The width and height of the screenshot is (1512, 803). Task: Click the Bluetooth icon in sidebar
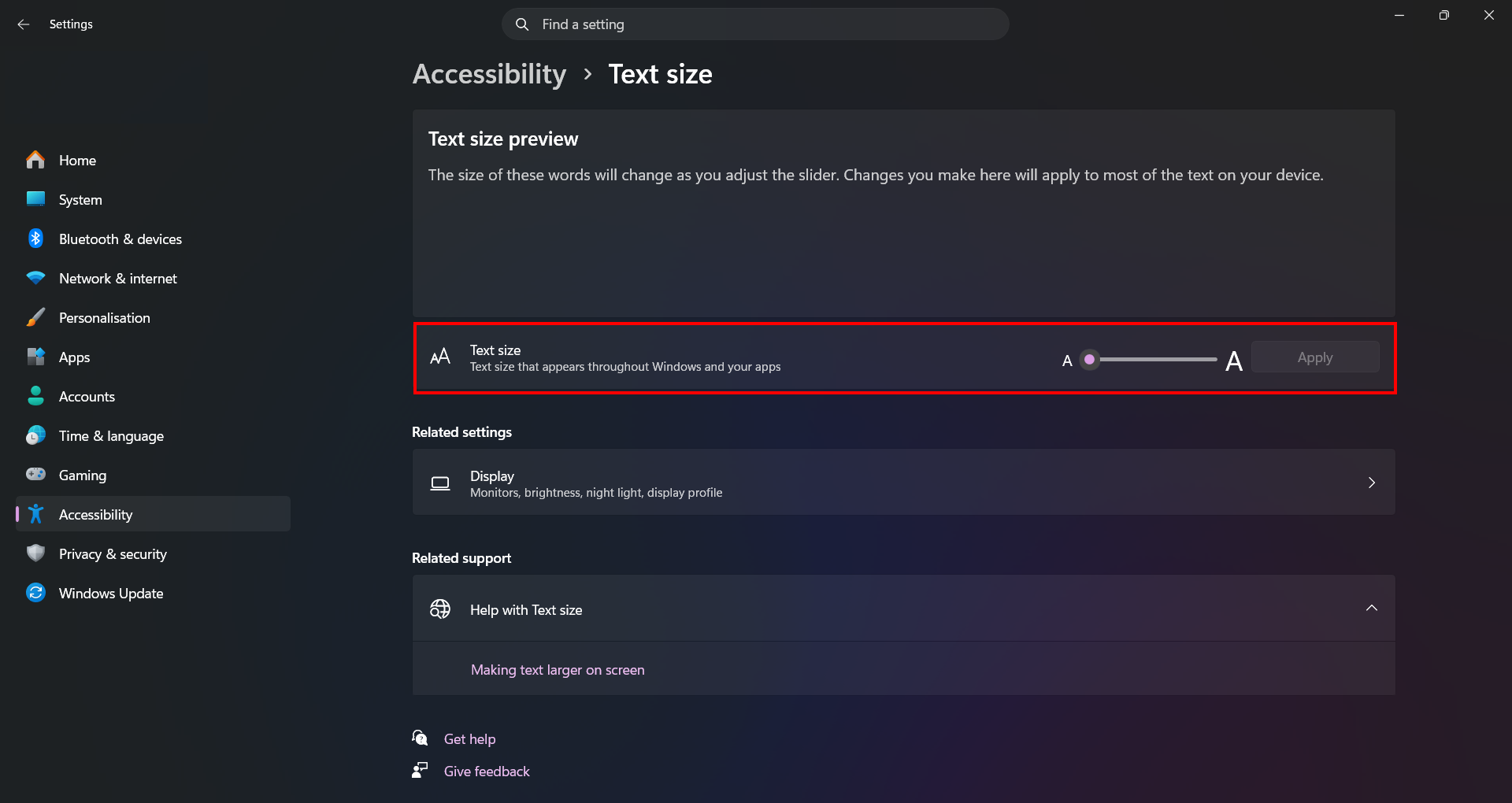(x=35, y=239)
